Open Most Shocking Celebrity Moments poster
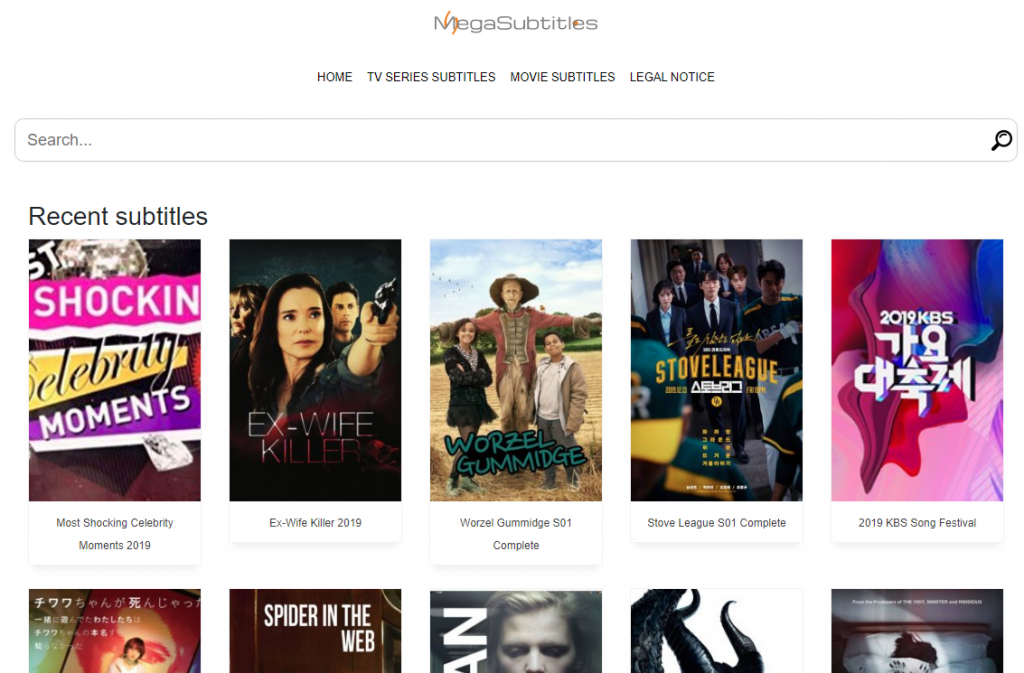This screenshot has height=673, width=1024. point(115,370)
